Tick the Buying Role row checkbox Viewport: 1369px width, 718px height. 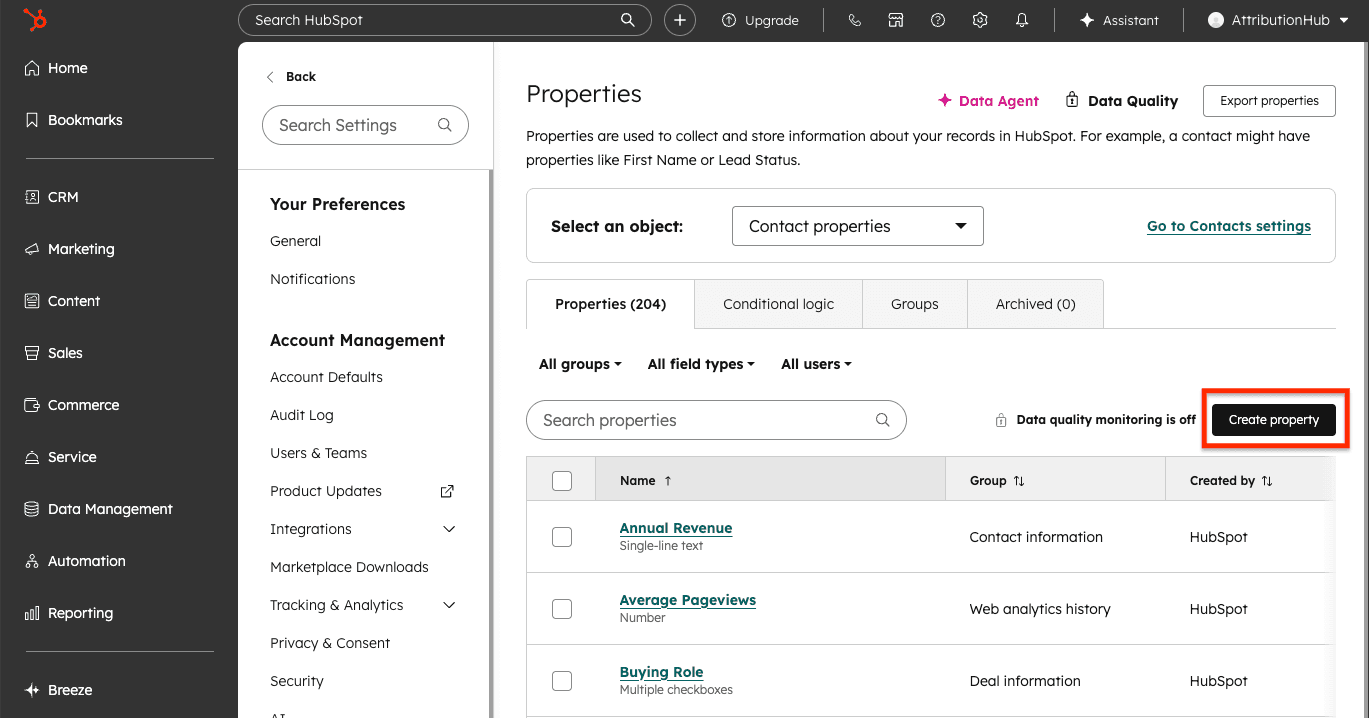click(x=562, y=681)
